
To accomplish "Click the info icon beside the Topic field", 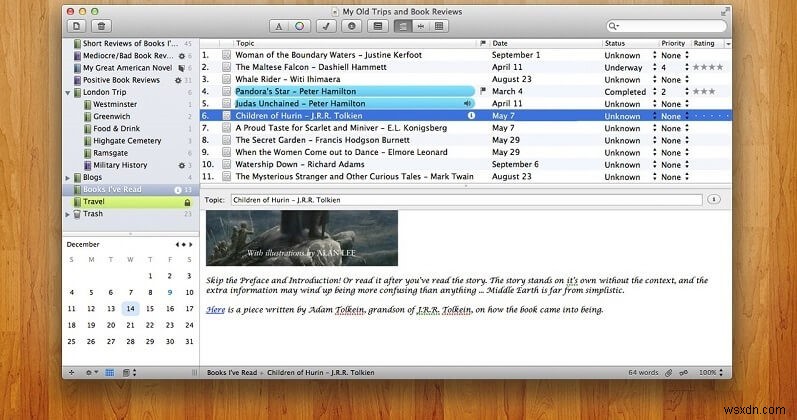I will 714,200.
